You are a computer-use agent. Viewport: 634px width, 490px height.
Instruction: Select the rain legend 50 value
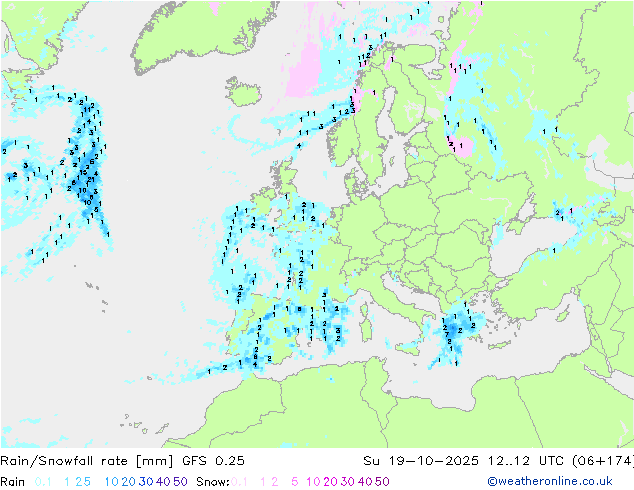pyautogui.click(x=180, y=482)
